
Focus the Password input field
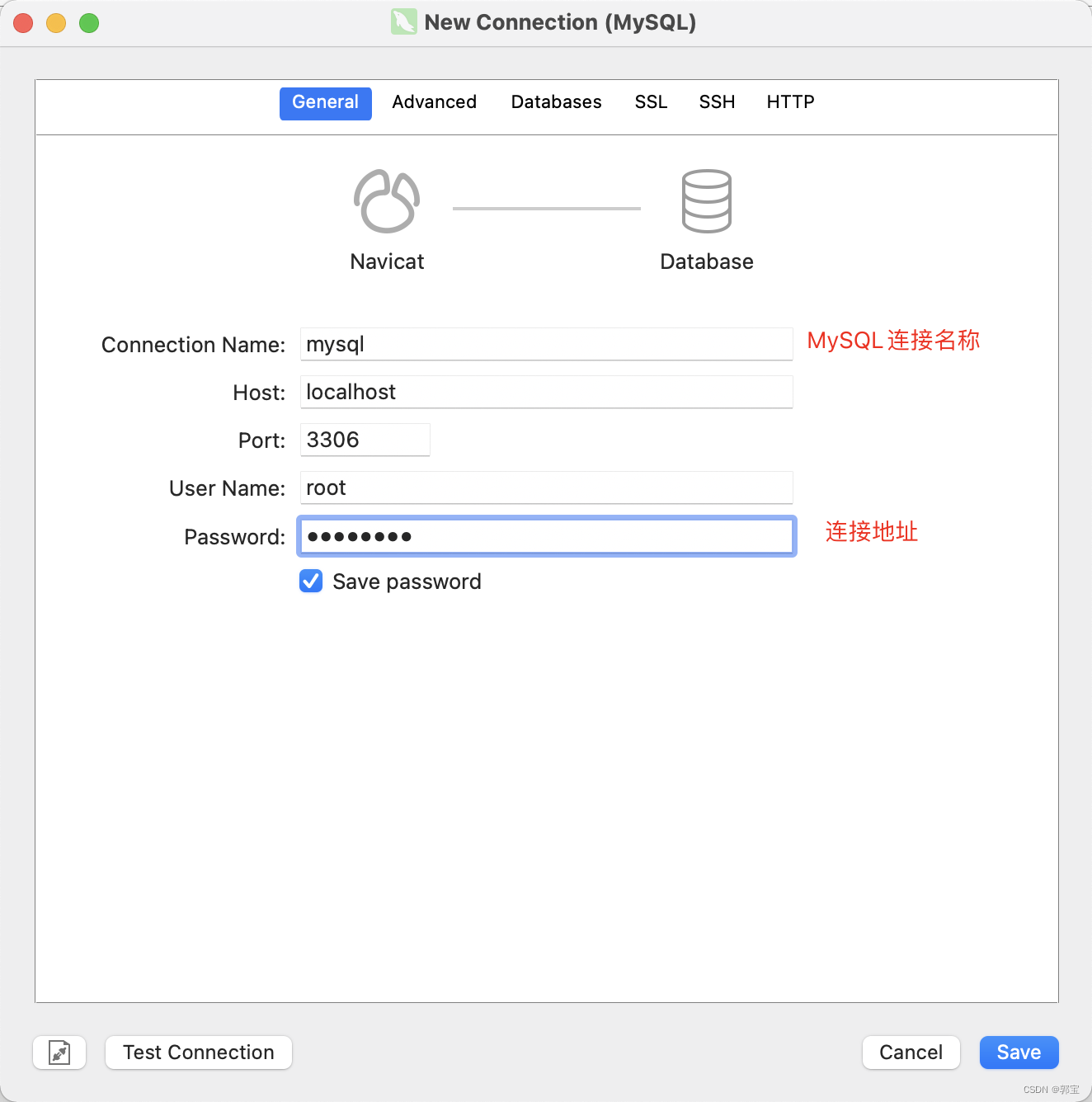(x=546, y=536)
